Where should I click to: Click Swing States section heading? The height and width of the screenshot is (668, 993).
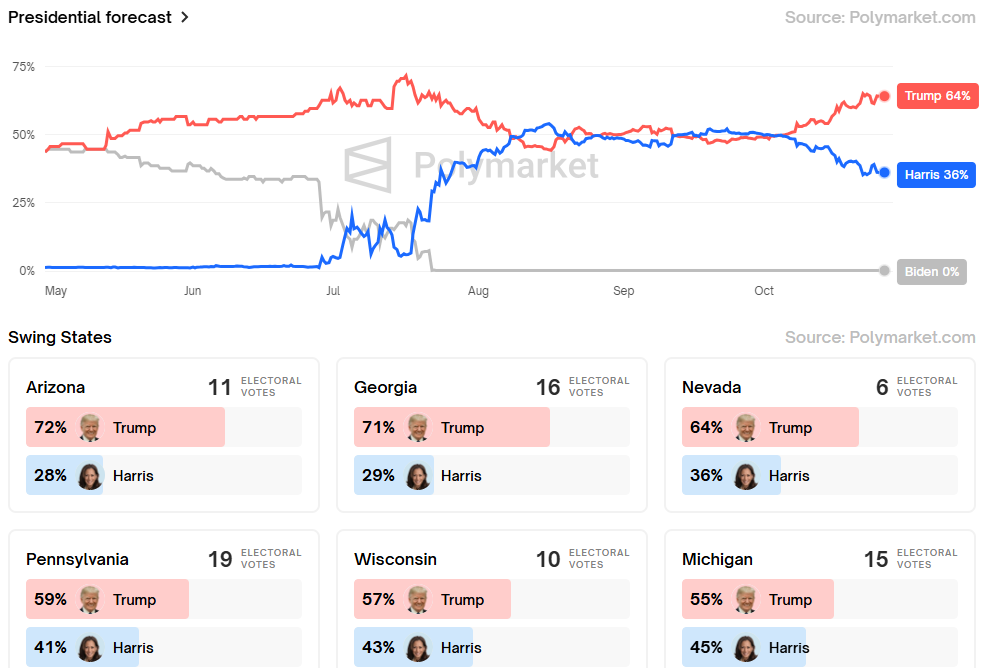tap(60, 337)
